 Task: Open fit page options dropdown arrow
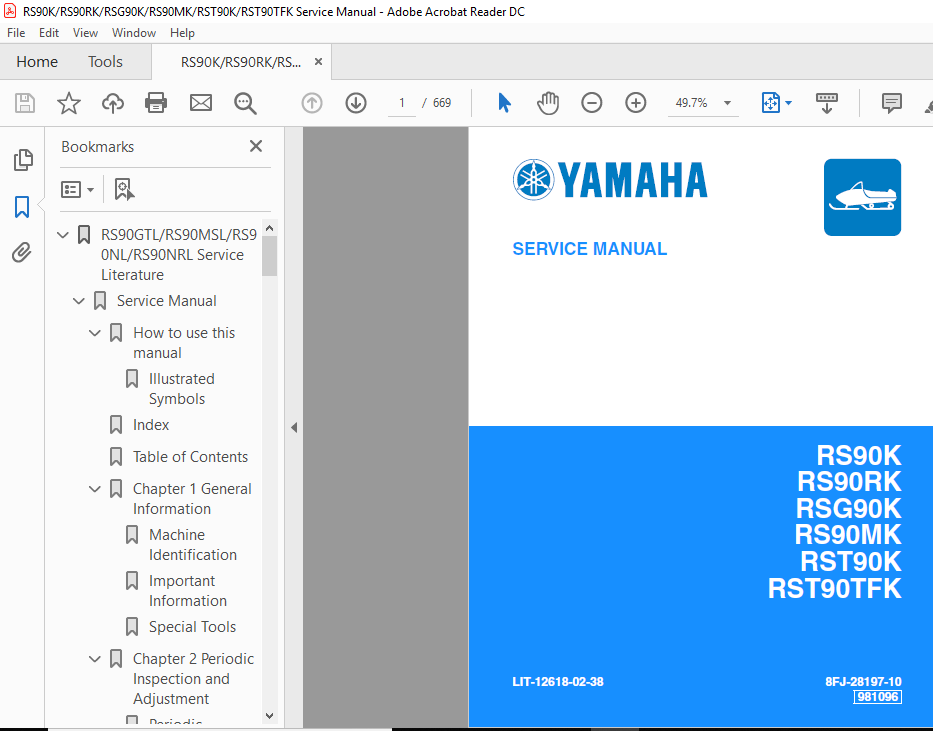(788, 103)
